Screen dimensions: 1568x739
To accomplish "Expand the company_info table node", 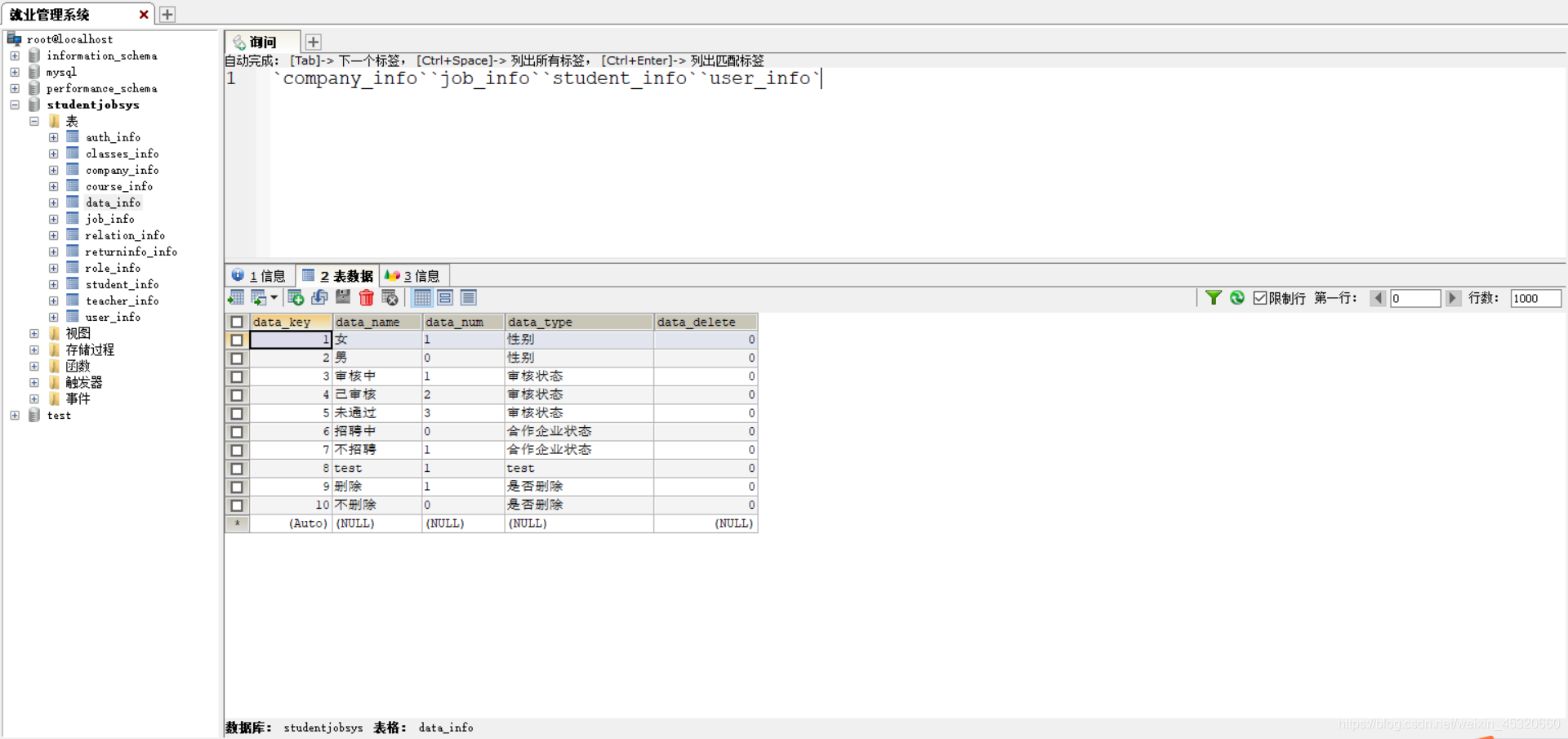I will coord(53,170).
